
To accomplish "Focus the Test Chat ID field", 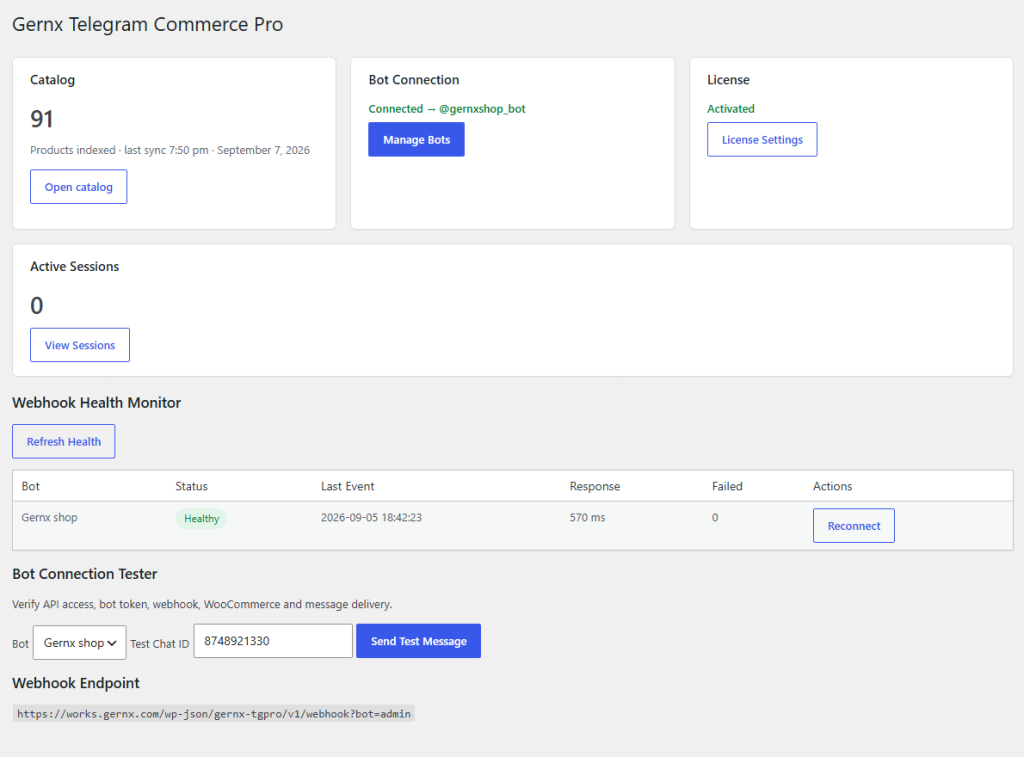I will [273, 641].
